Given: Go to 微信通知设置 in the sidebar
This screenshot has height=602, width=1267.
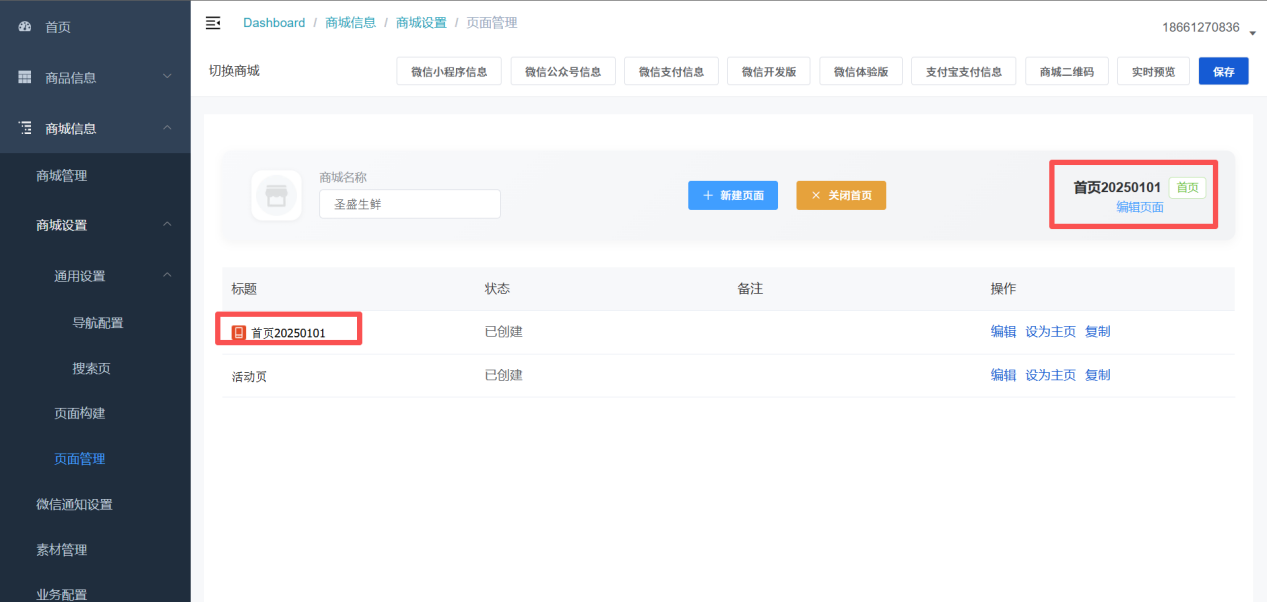Looking at the screenshot, I should point(74,504).
